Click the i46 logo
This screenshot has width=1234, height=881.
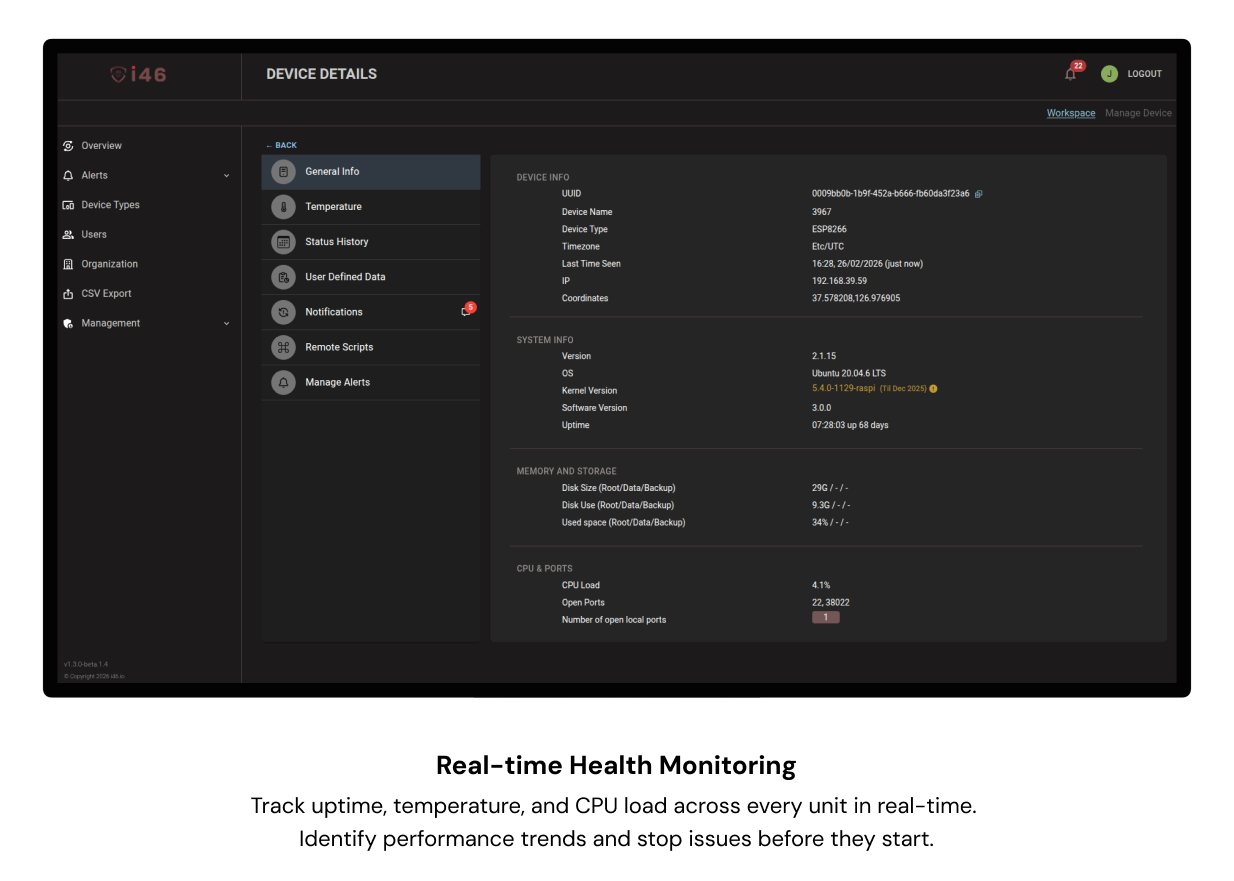138,75
